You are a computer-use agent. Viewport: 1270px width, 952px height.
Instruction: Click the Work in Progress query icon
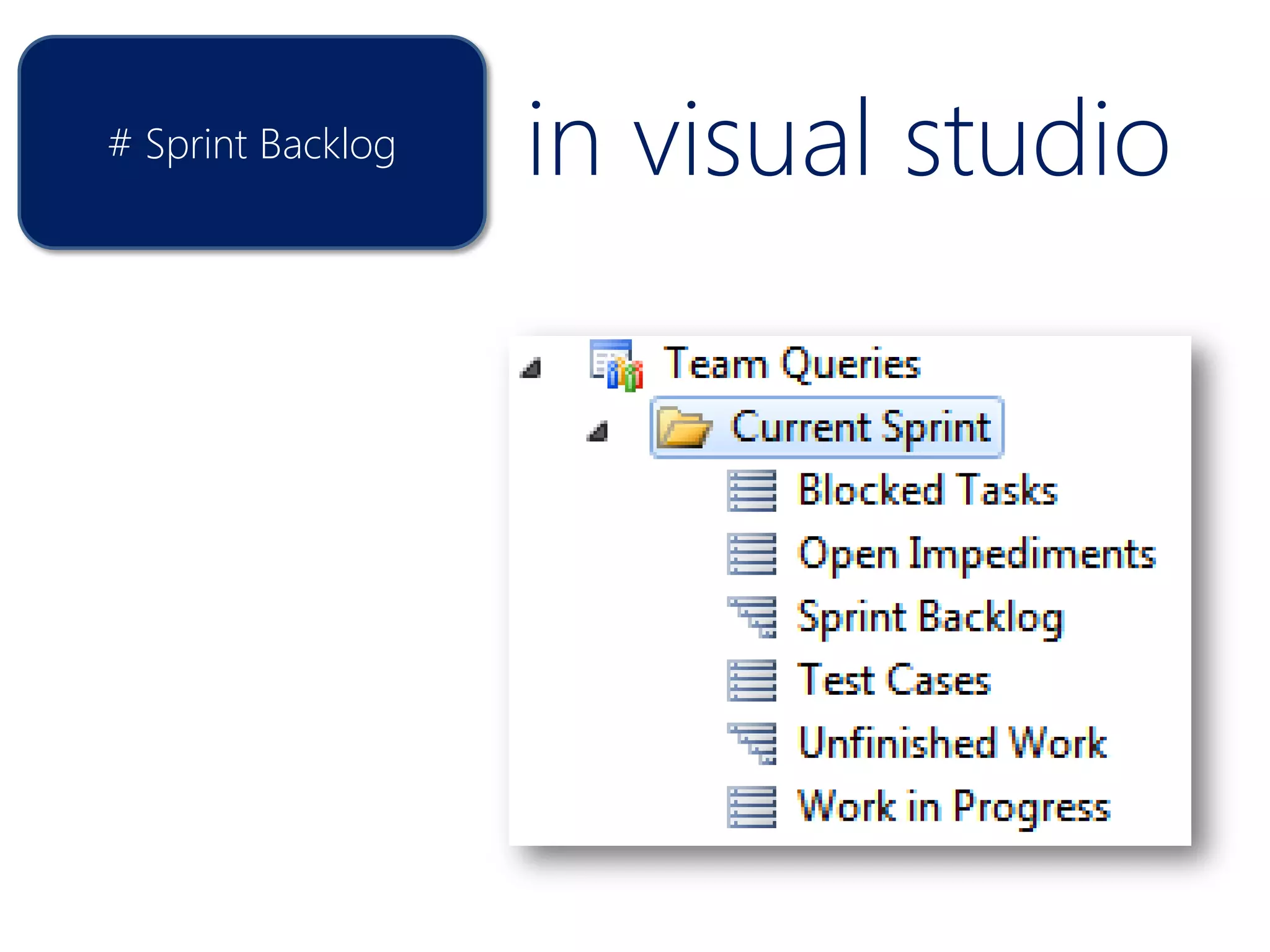pos(752,807)
